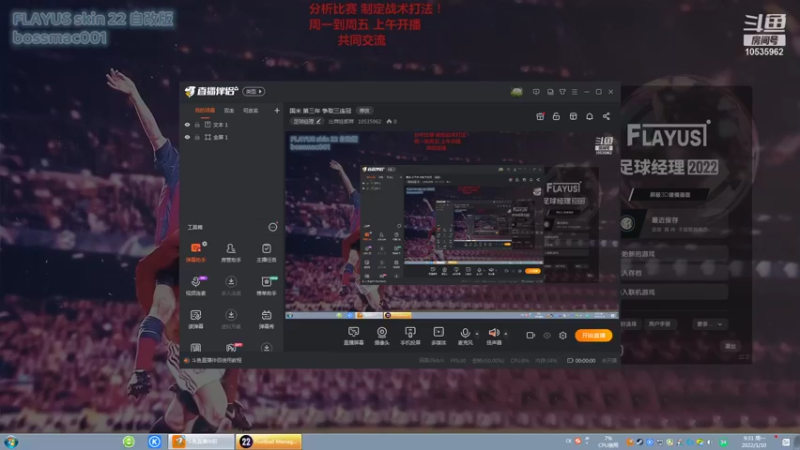Screen dimensions: 800x450
Task: Open the recent save entry in Football Manager launcher
Action: coord(672,224)
